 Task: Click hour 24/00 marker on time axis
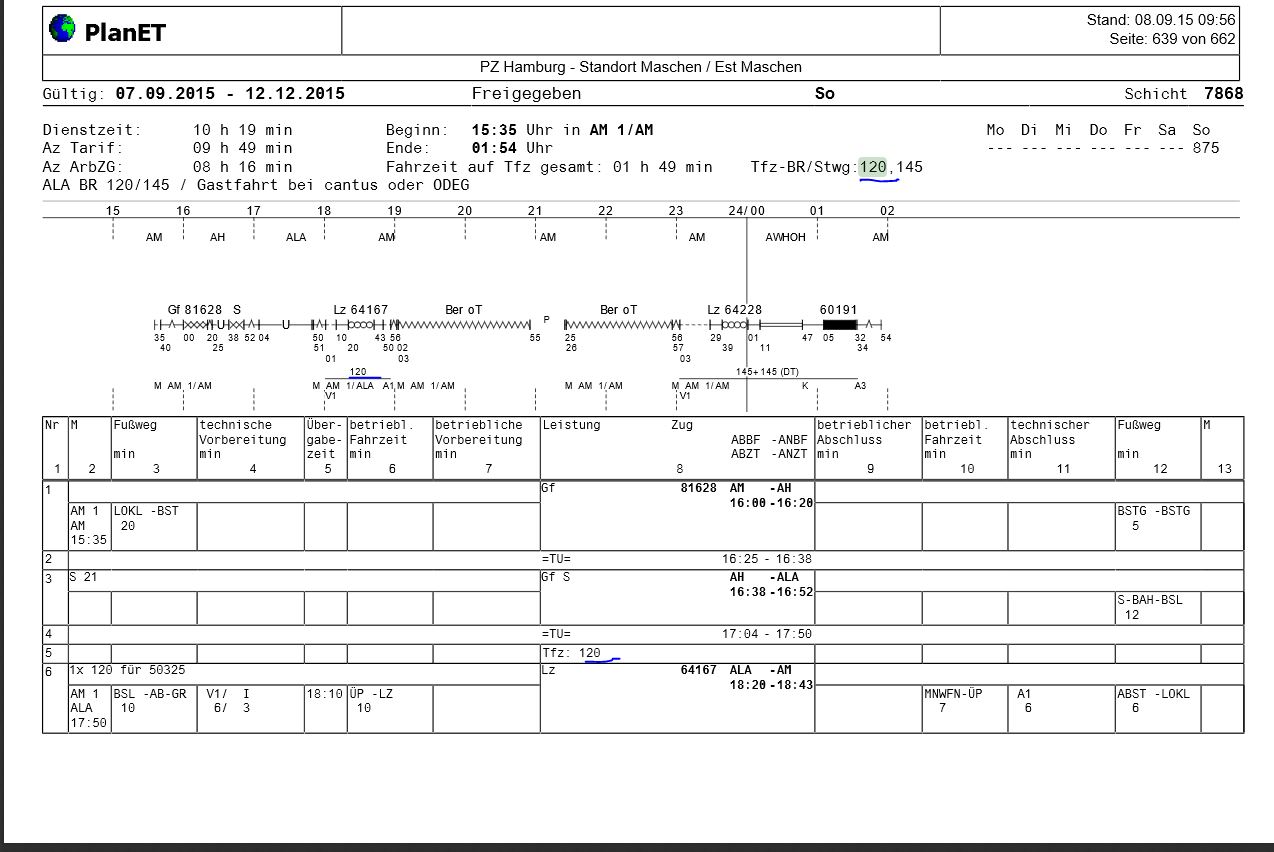click(x=746, y=211)
